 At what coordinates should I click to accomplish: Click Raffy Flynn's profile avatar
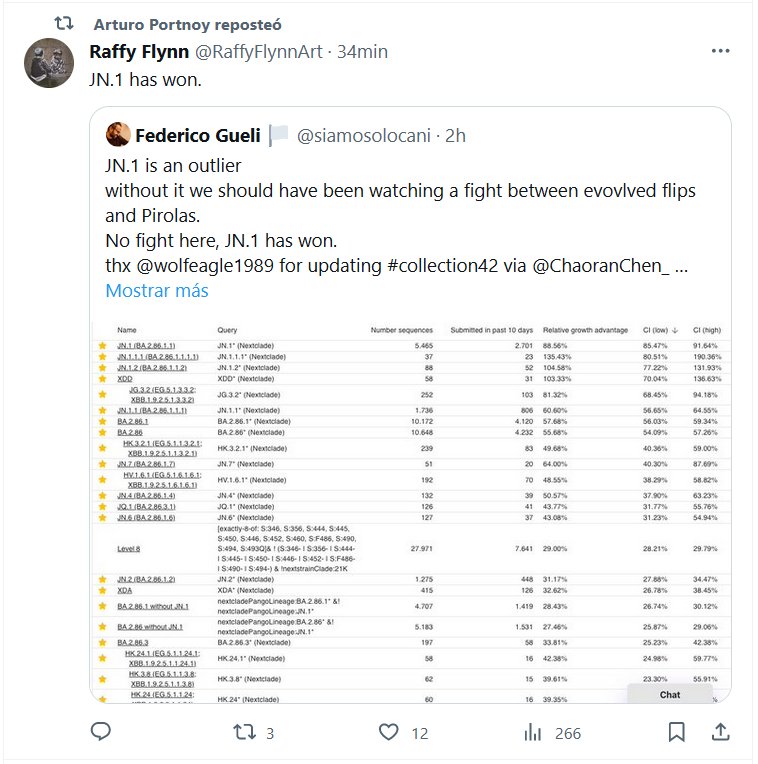(x=47, y=62)
